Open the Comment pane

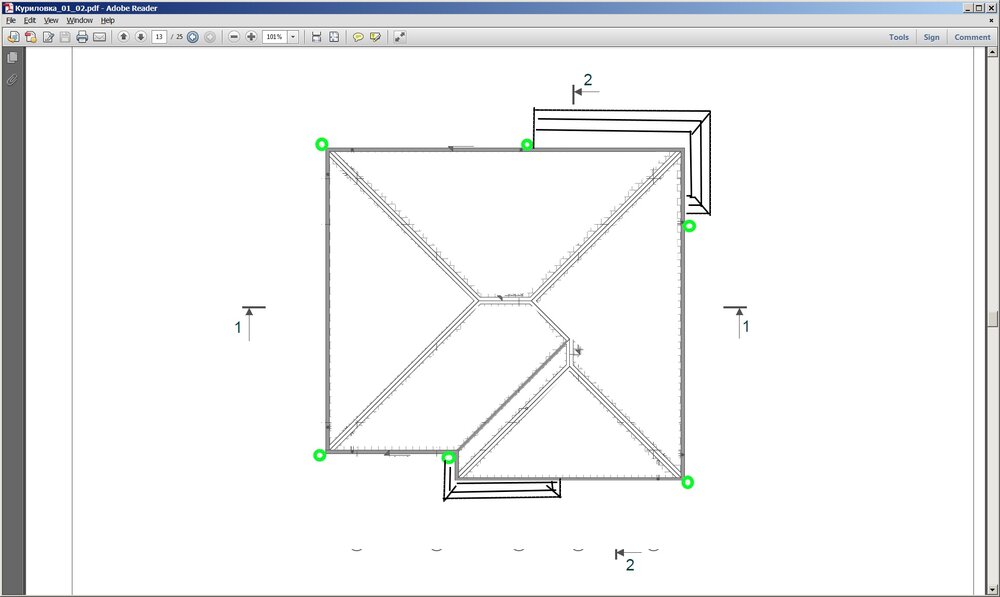point(972,37)
